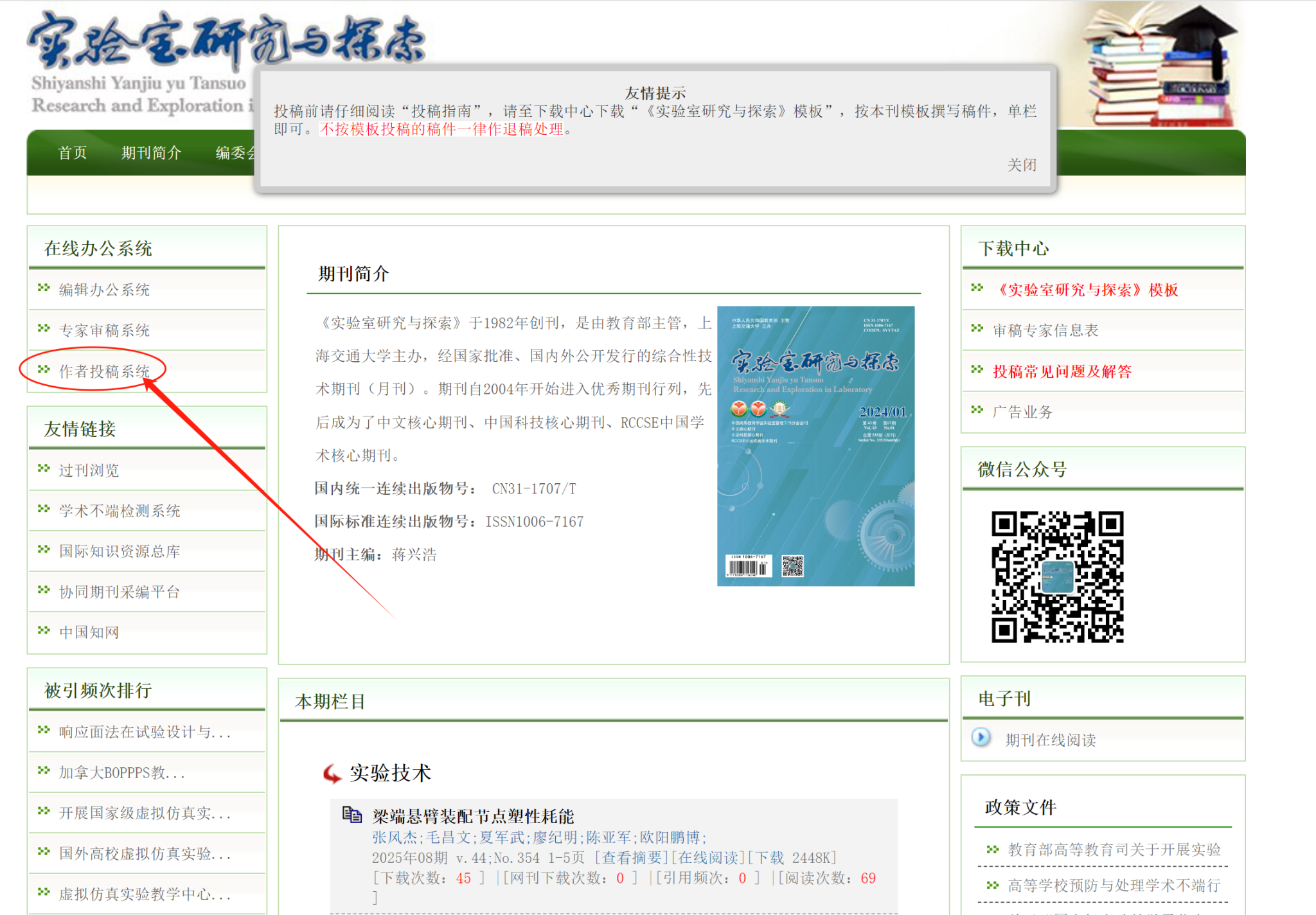Open the 专家审稿系统 link
Screen dimensions: 1316x915
[x=104, y=330]
